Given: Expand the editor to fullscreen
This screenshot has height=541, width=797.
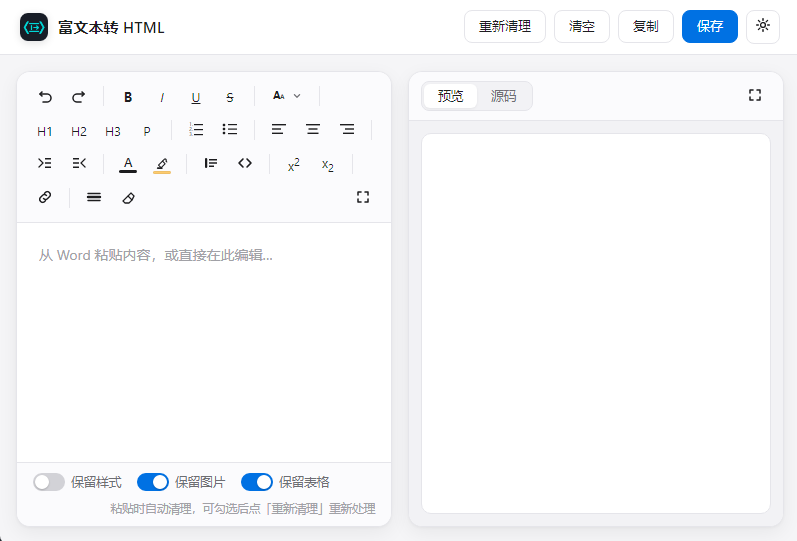Looking at the screenshot, I should (363, 197).
